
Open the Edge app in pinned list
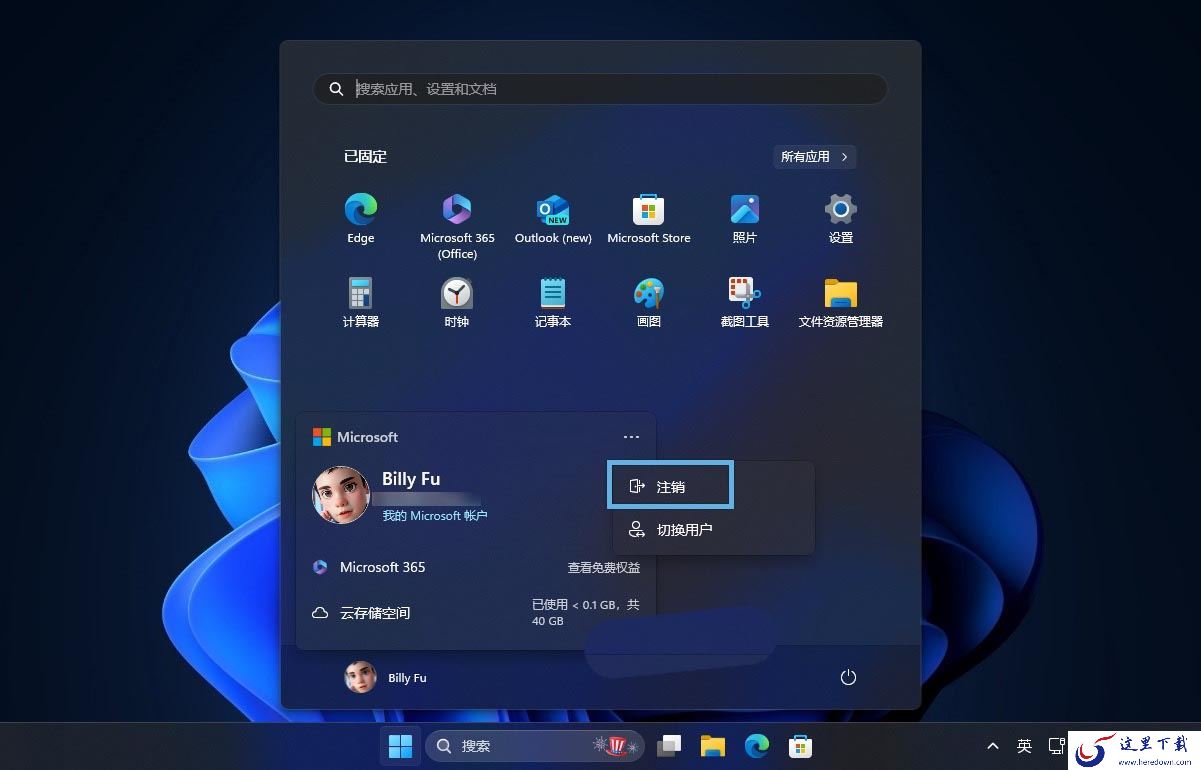click(x=361, y=218)
